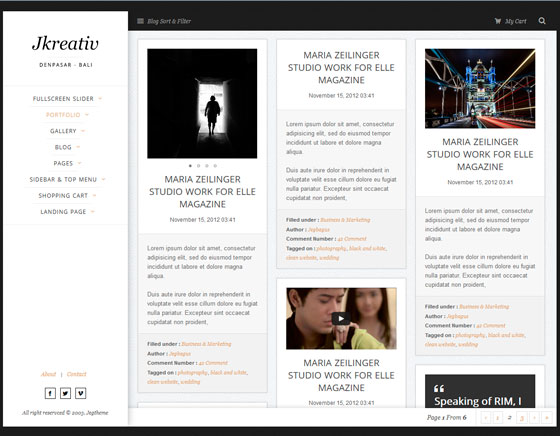
Task: Click Business & Marketing in bridge photo card
Action: point(484,307)
